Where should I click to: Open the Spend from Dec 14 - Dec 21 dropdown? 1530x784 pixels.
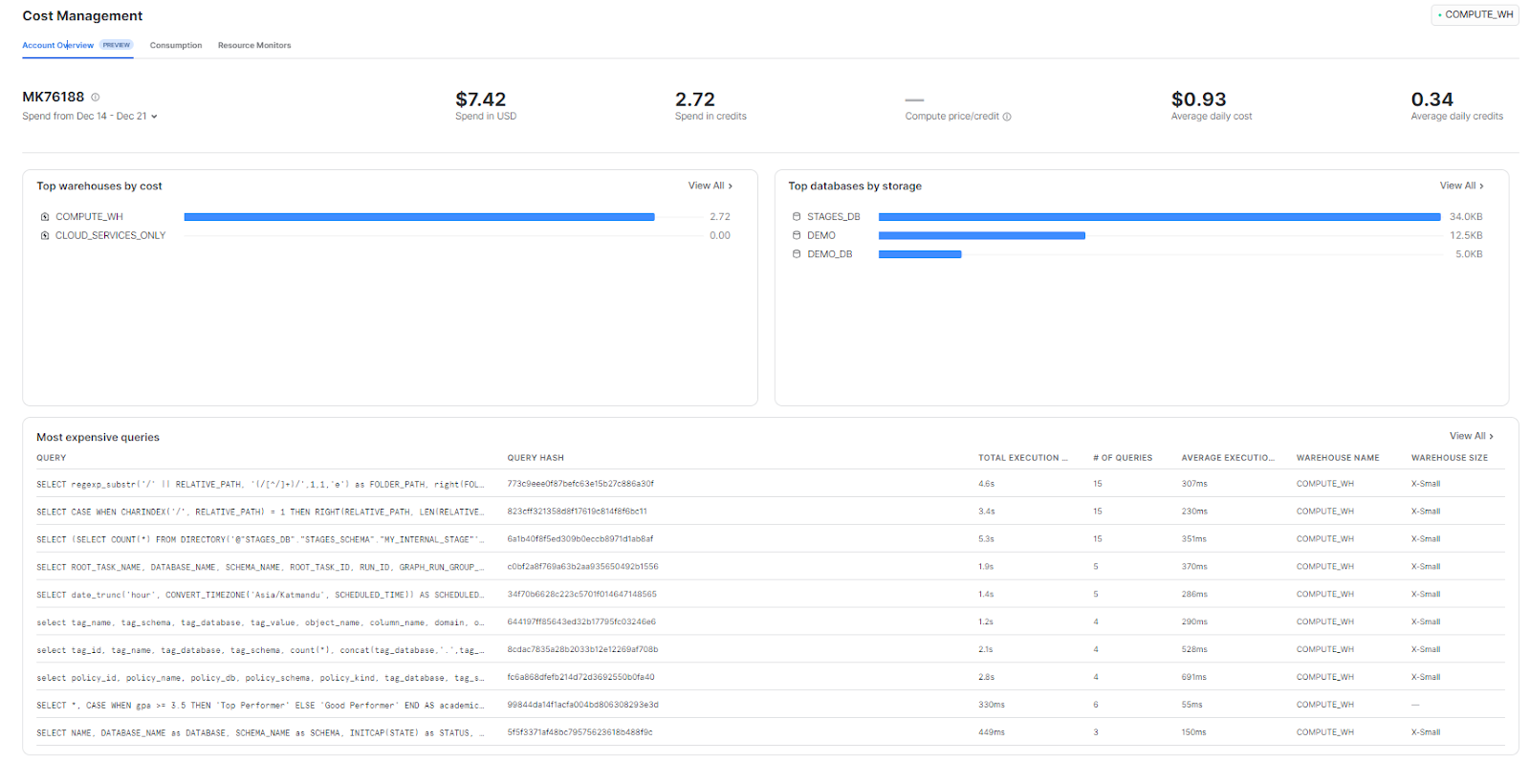point(90,117)
